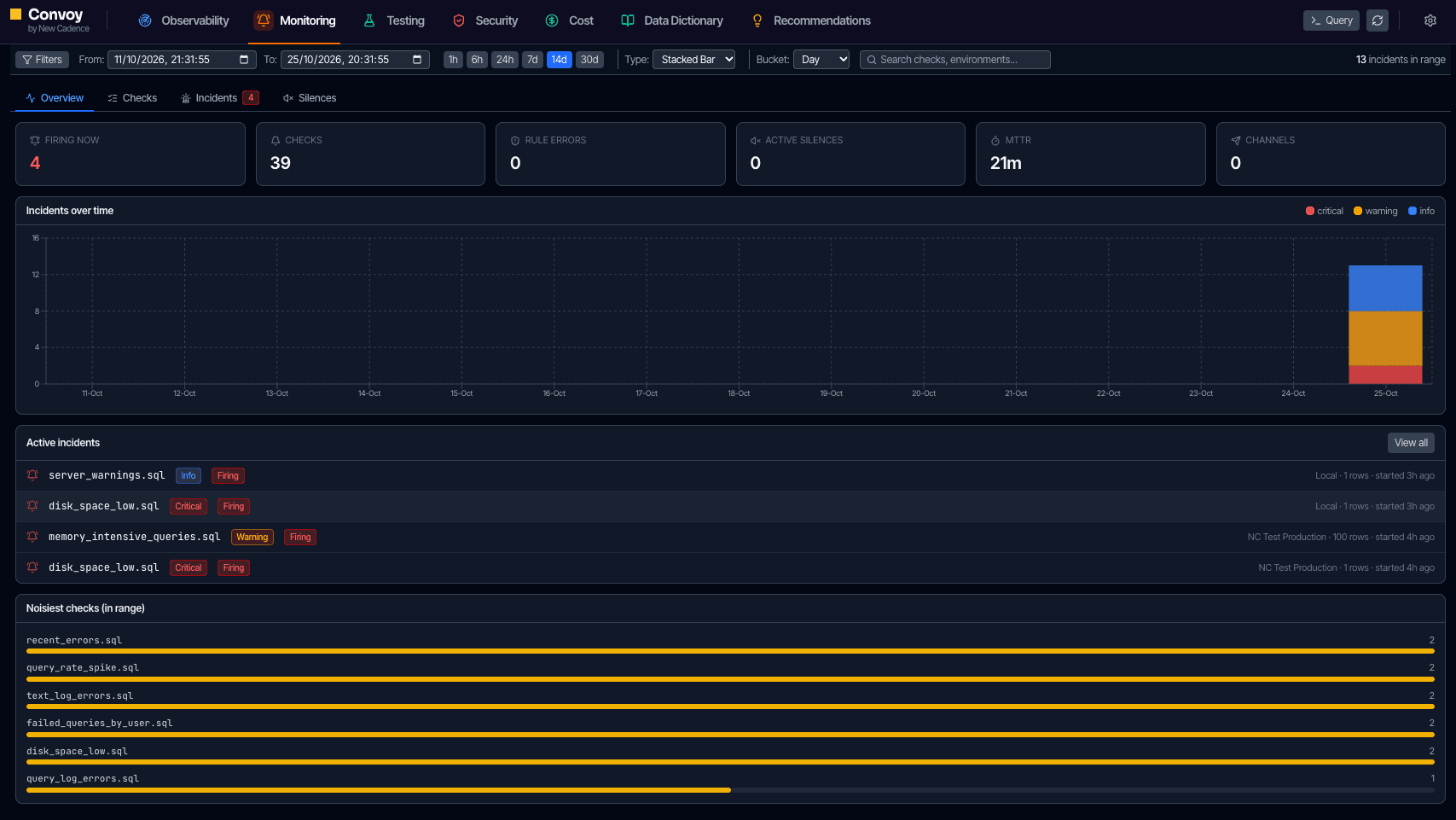Click the Convoy logo icon
Image resolution: width=1456 pixels, height=820 pixels.
15,15
